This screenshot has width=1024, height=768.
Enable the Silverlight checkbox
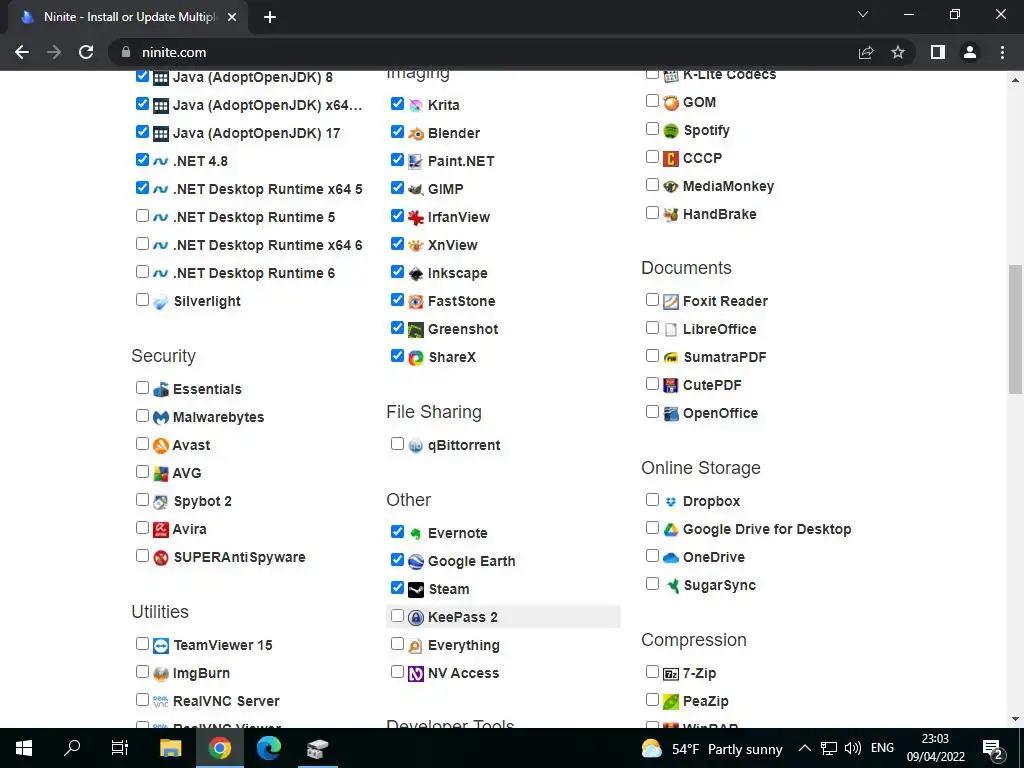tap(142, 300)
